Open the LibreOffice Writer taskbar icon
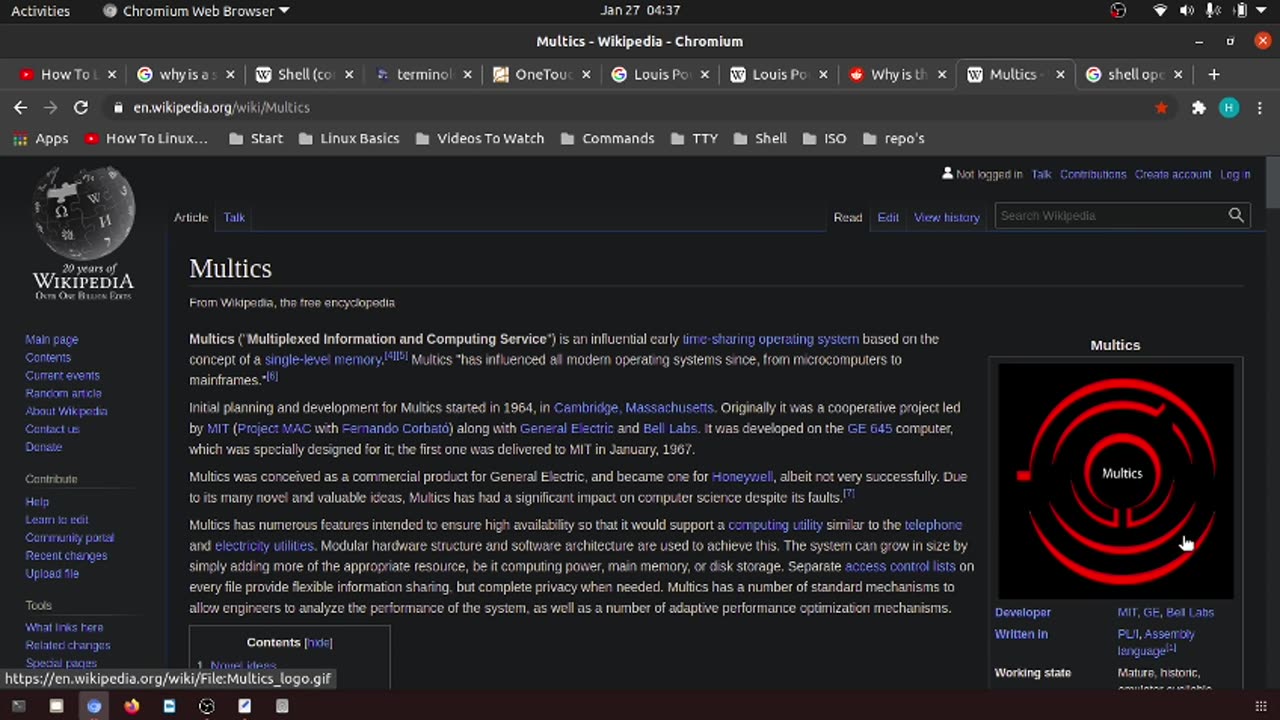The width and height of the screenshot is (1280, 720). pyautogui.click(x=169, y=706)
